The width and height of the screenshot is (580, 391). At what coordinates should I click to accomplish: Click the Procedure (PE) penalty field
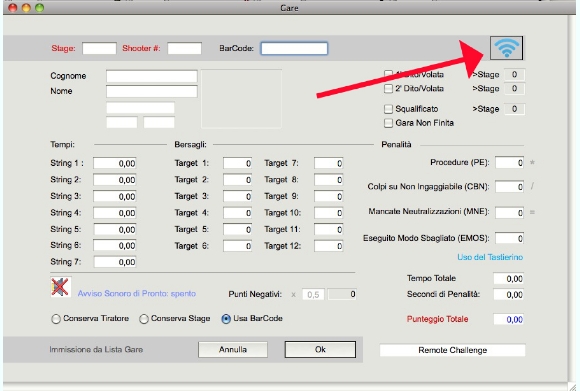tap(509, 162)
